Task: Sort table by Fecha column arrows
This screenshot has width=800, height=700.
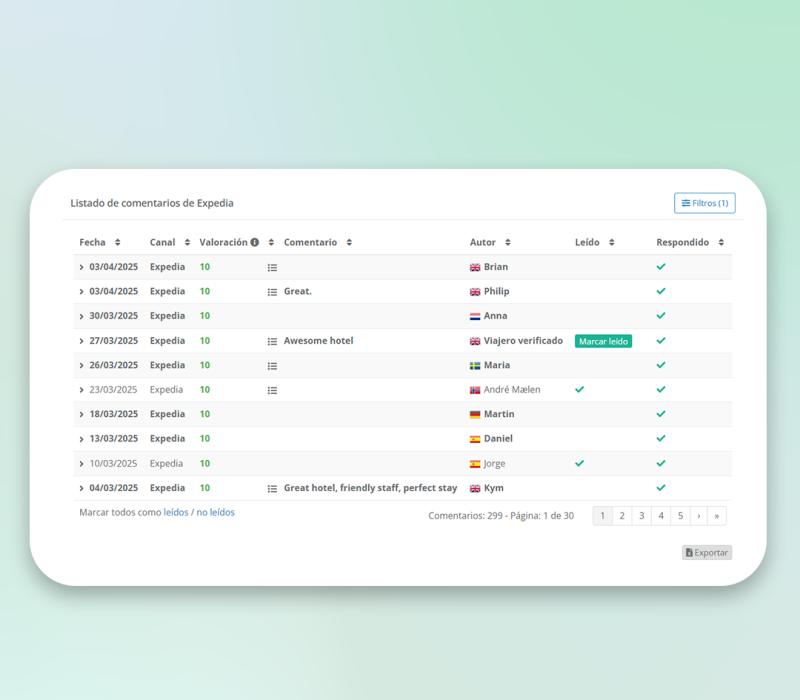Action: point(117,242)
